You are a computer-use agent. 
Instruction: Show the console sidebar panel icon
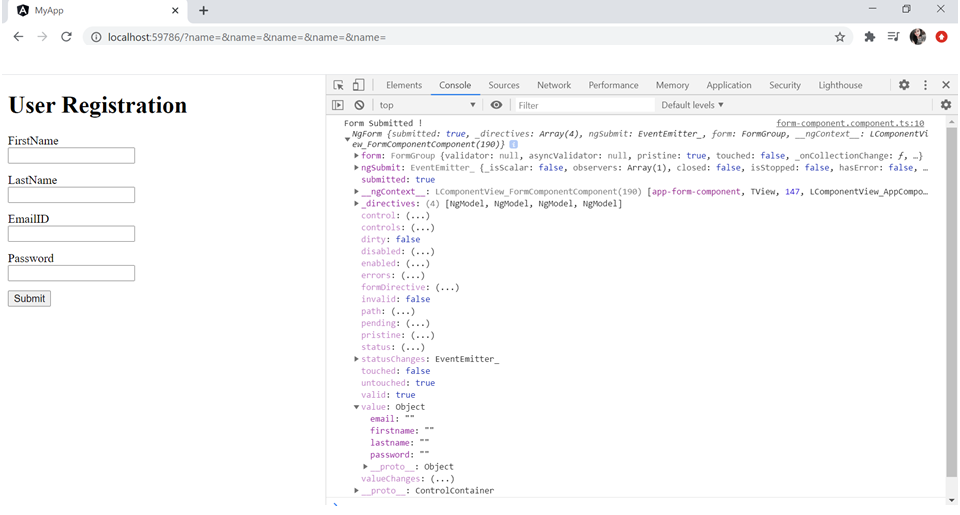tap(338, 105)
